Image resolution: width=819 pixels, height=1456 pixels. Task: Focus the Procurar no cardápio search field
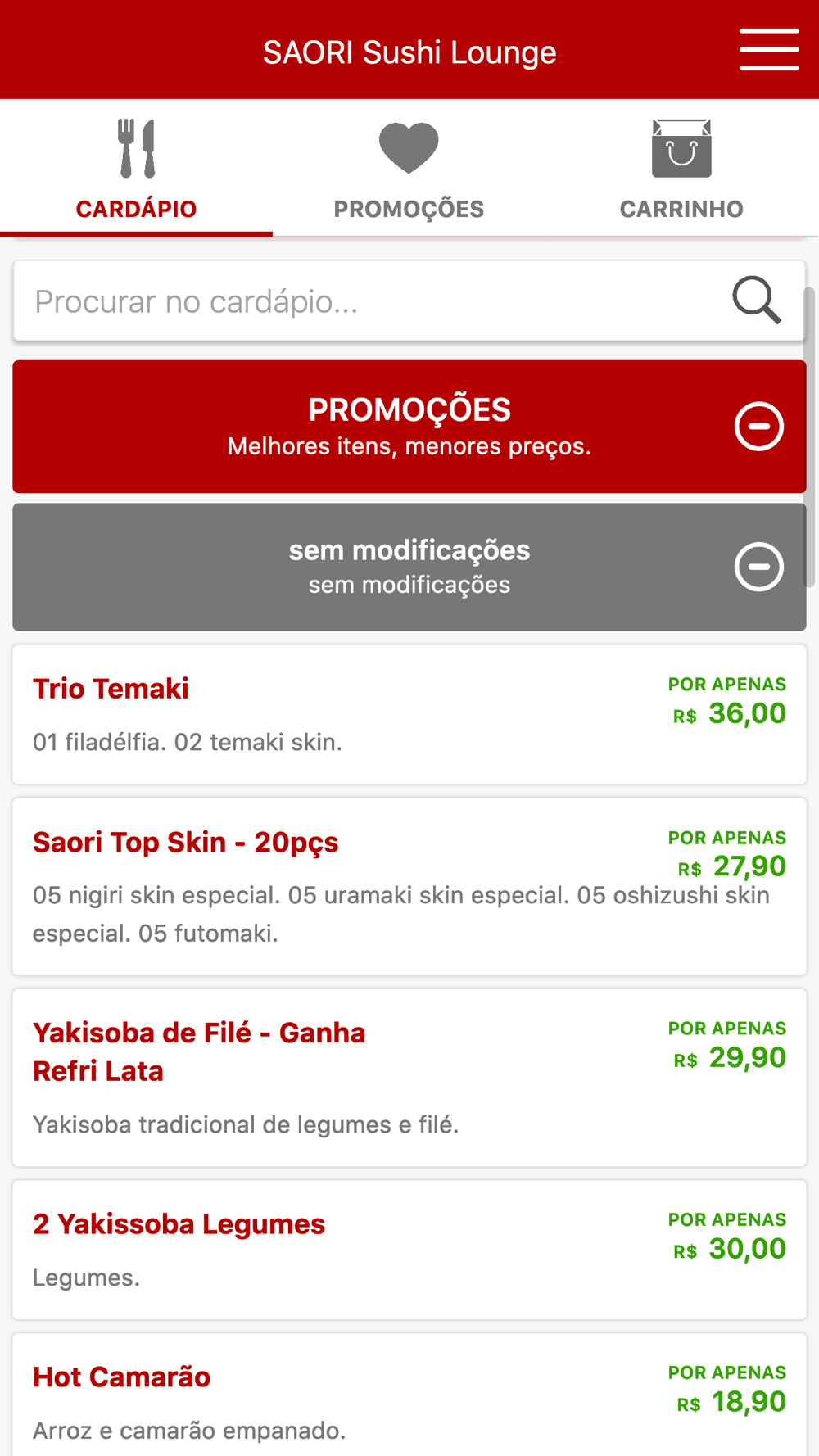(x=369, y=301)
